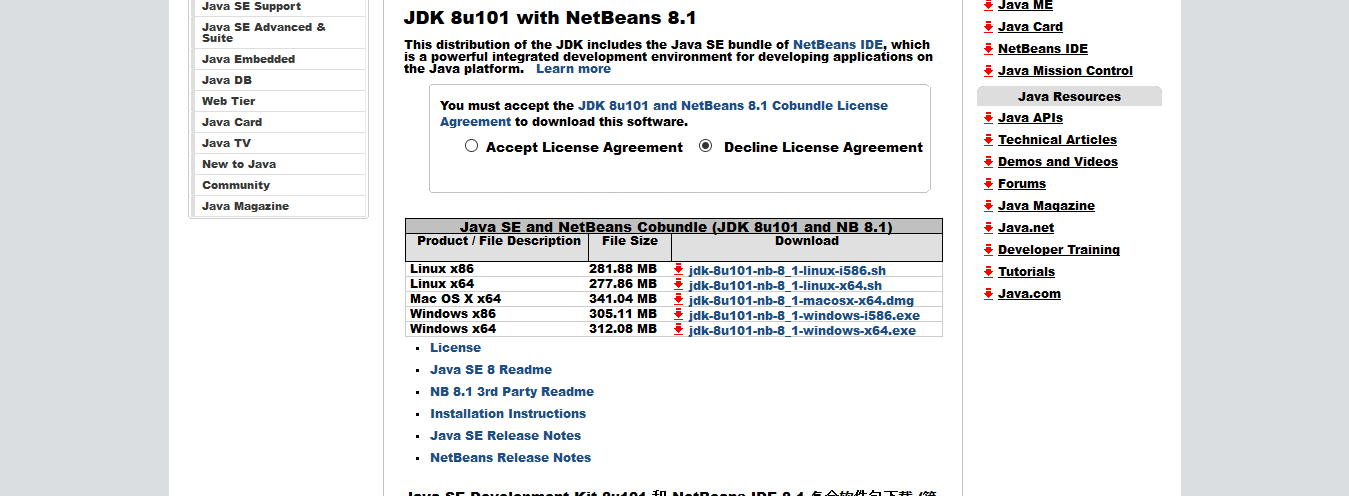Select Decline License Agreement radio button
Image resolution: width=1349 pixels, height=496 pixels.
click(x=706, y=146)
